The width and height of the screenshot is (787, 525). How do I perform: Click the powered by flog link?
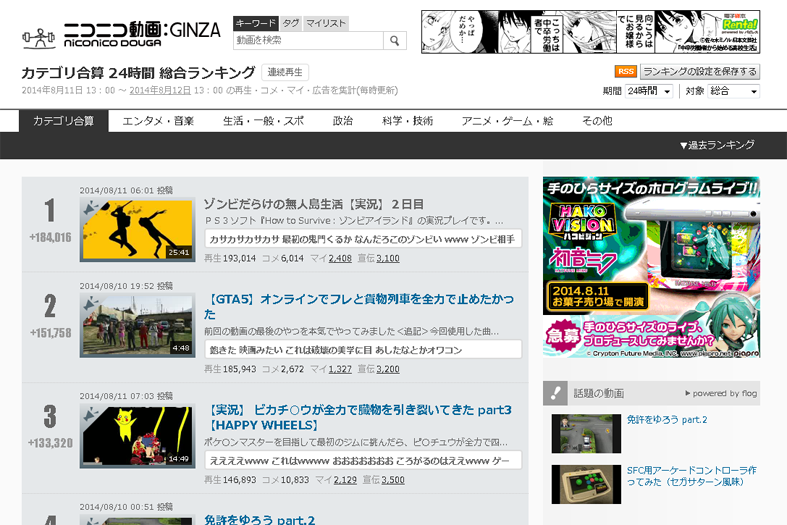[721, 393]
